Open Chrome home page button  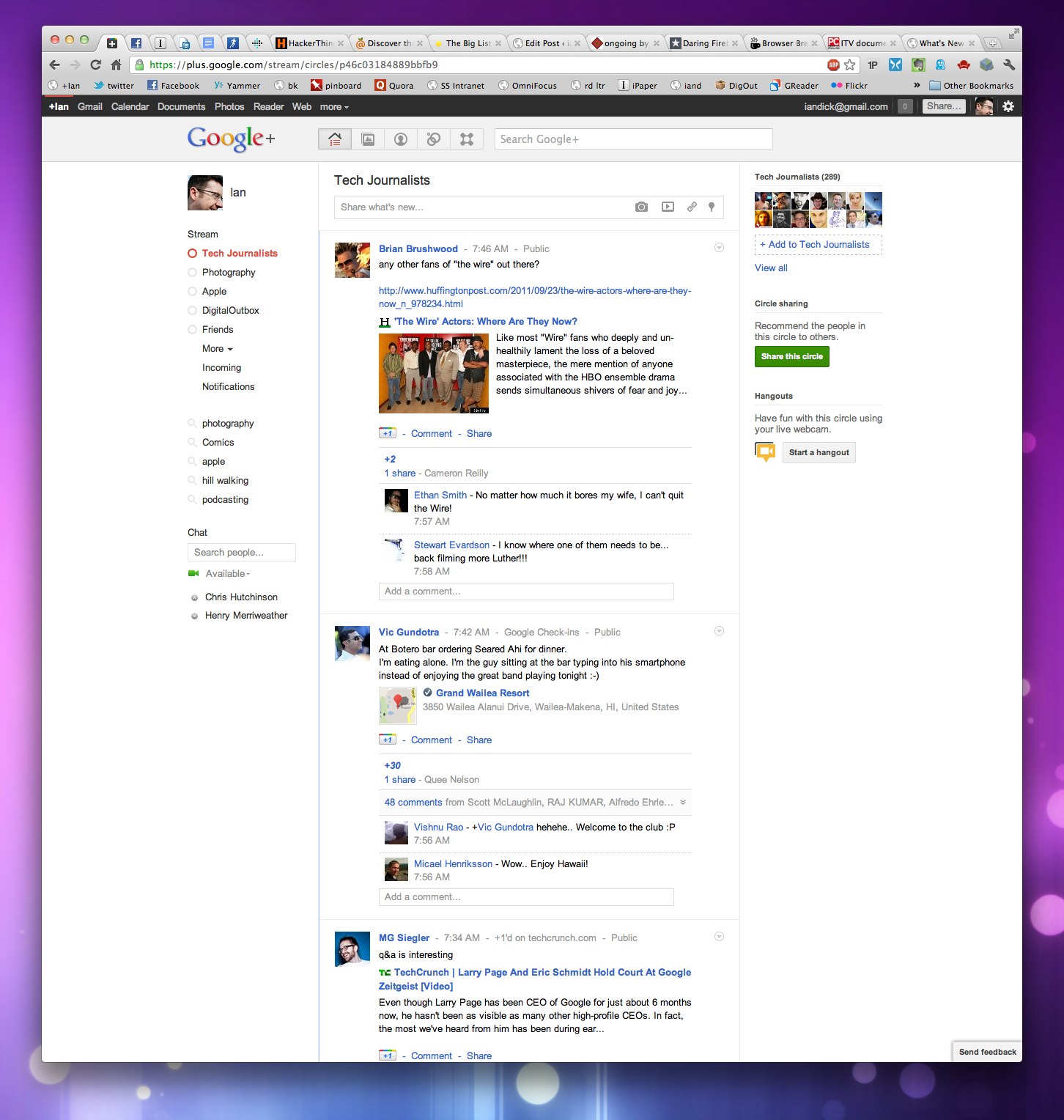pyautogui.click(x=116, y=65)
